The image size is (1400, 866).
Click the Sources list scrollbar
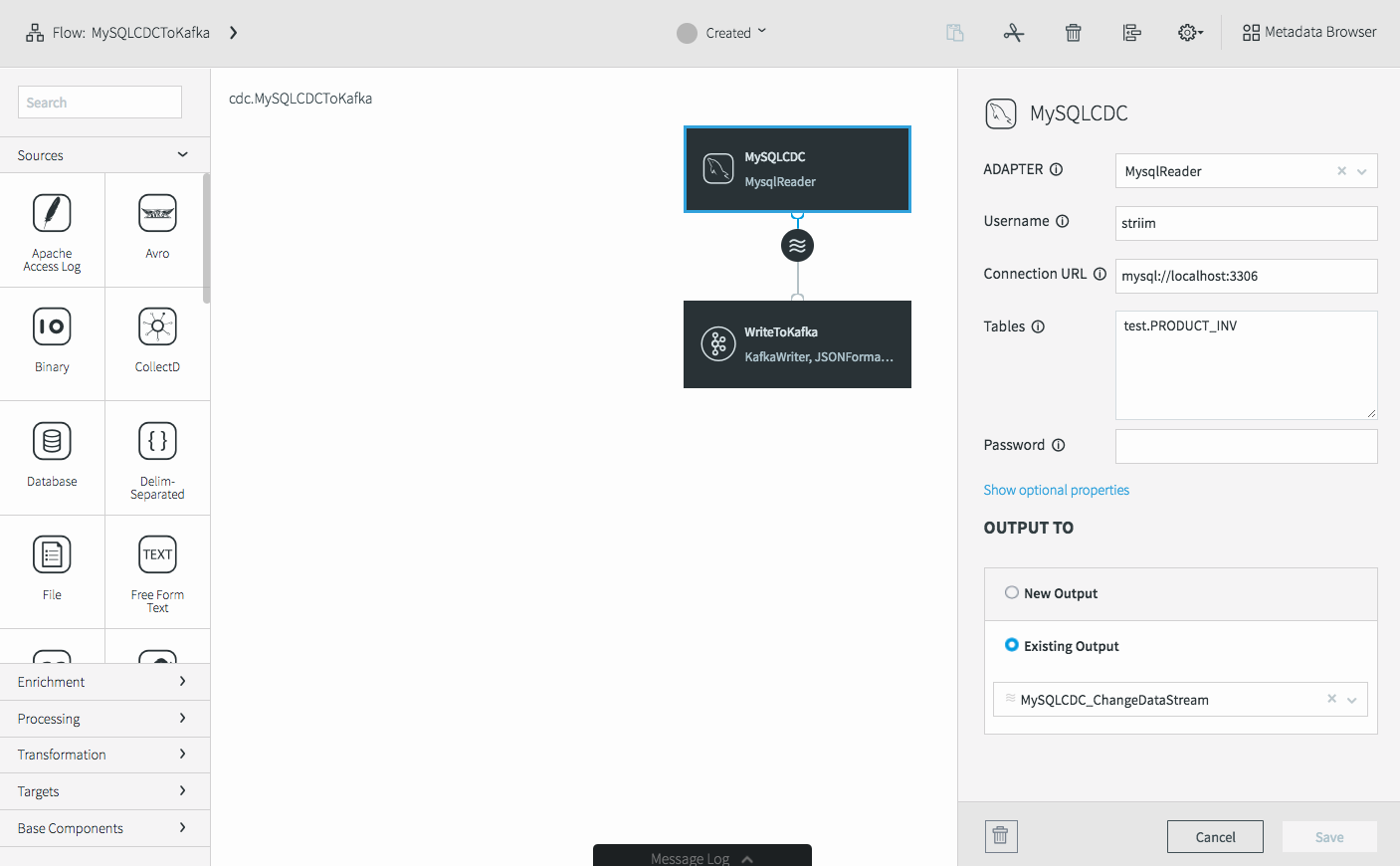206,239
